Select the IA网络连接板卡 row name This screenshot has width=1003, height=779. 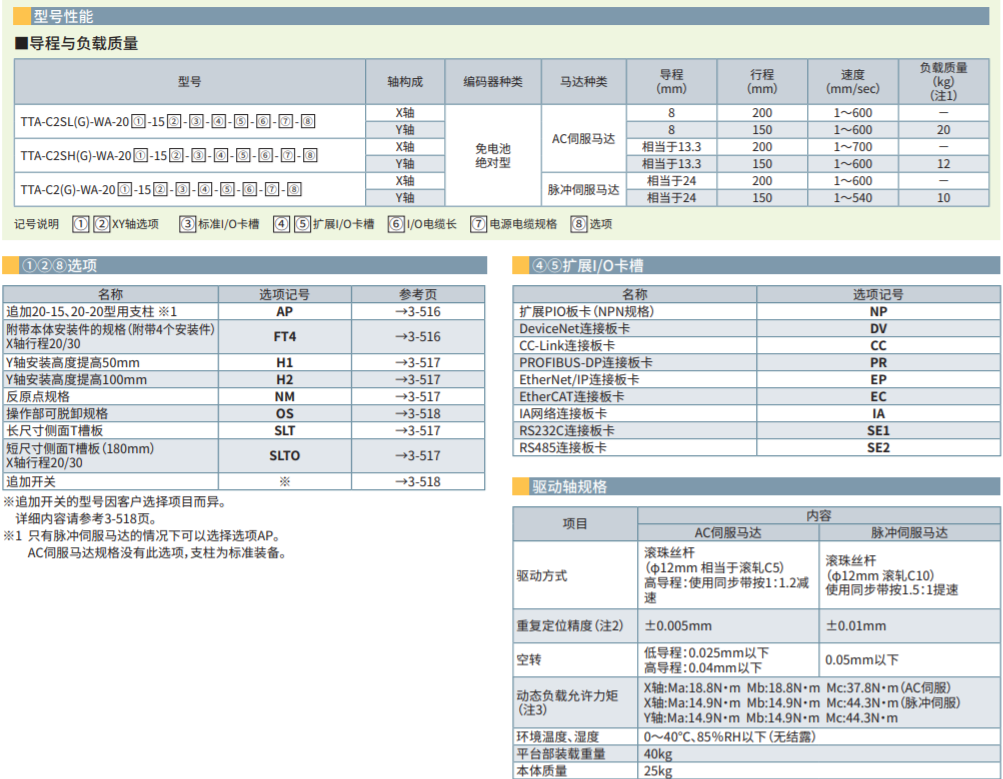pos(563,414)
